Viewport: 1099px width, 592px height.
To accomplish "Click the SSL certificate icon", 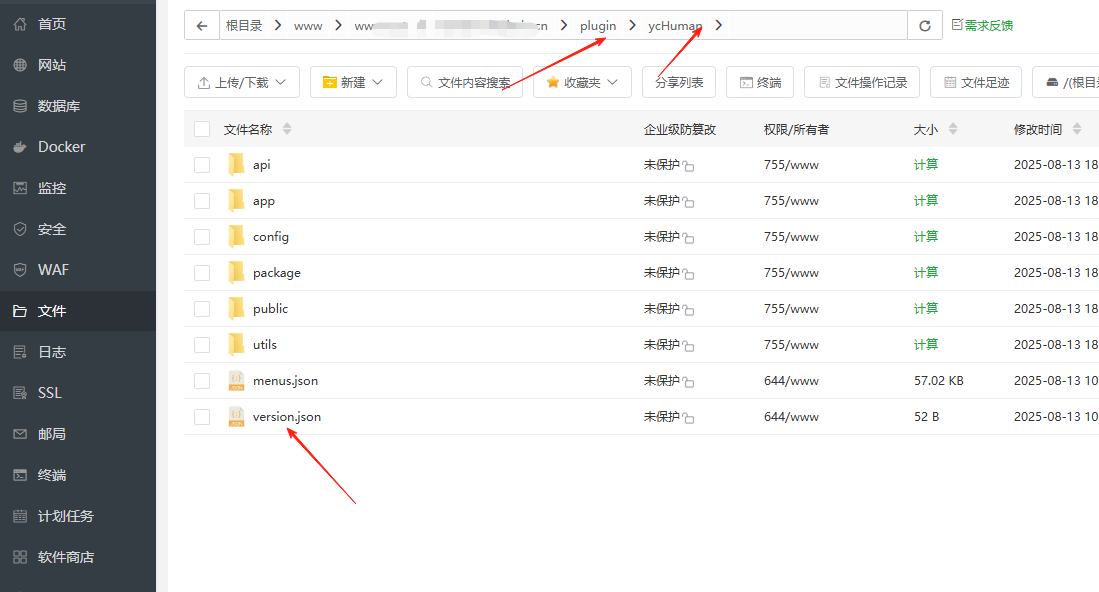I will [x=20, y=393].
